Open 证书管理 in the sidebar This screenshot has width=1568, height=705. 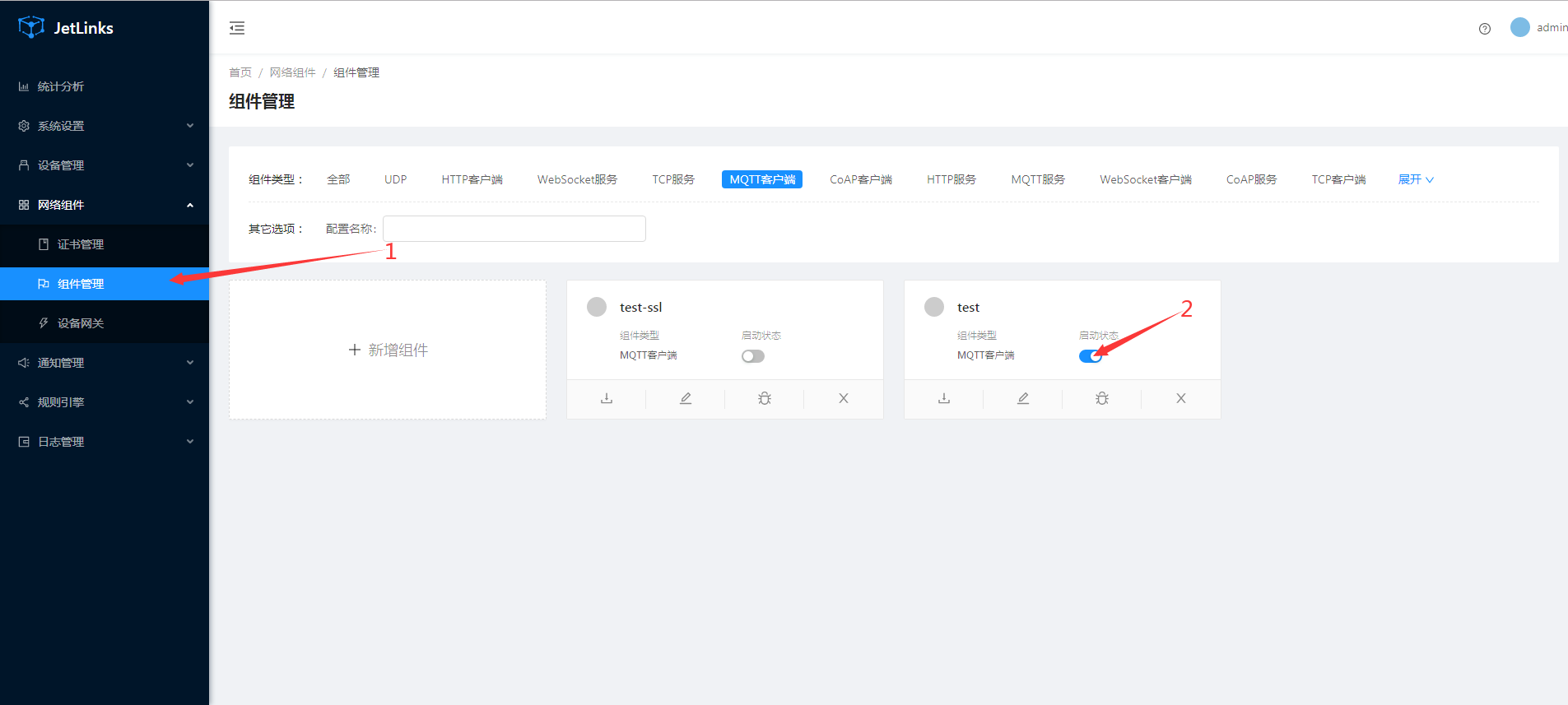pyautogui.click(x=81, y=244)
